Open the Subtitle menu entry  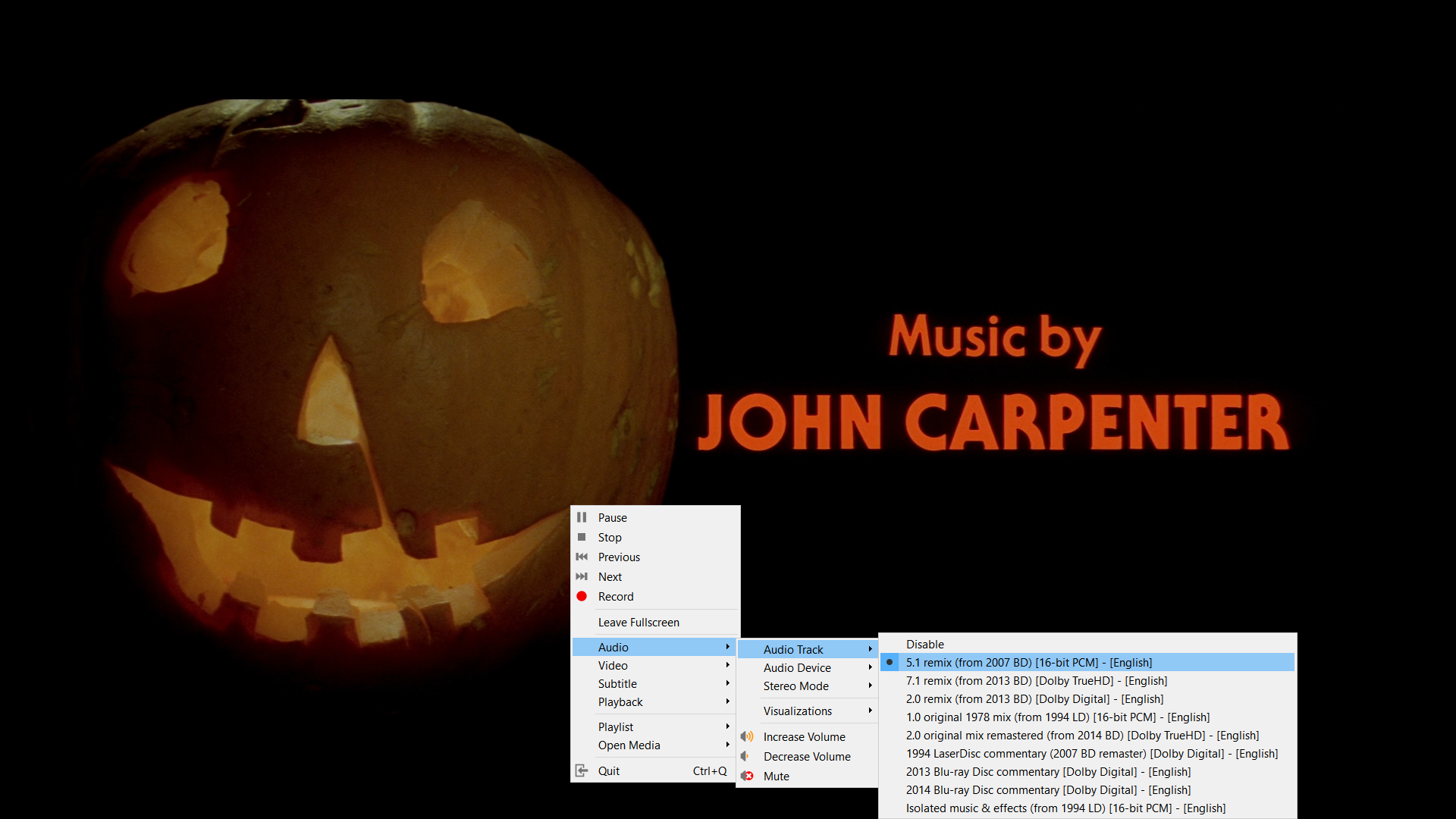pos(655,683)
